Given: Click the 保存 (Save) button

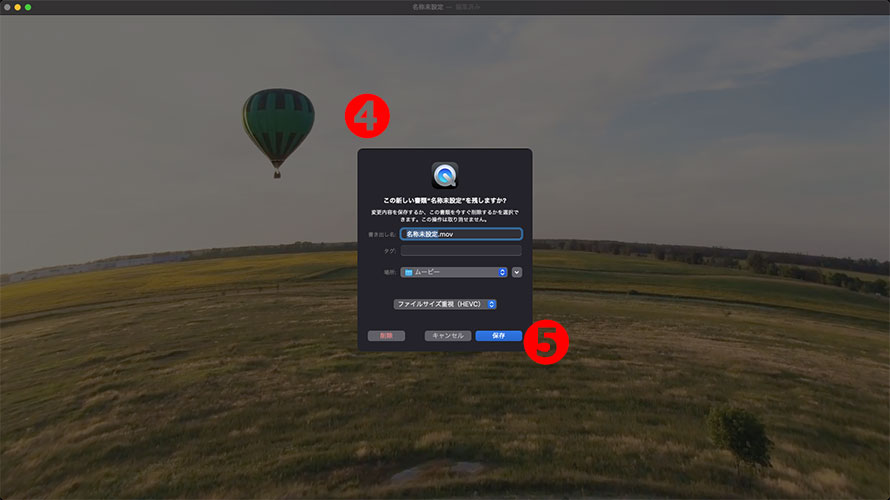Looking at the screenshot, I should coord(498,336).
